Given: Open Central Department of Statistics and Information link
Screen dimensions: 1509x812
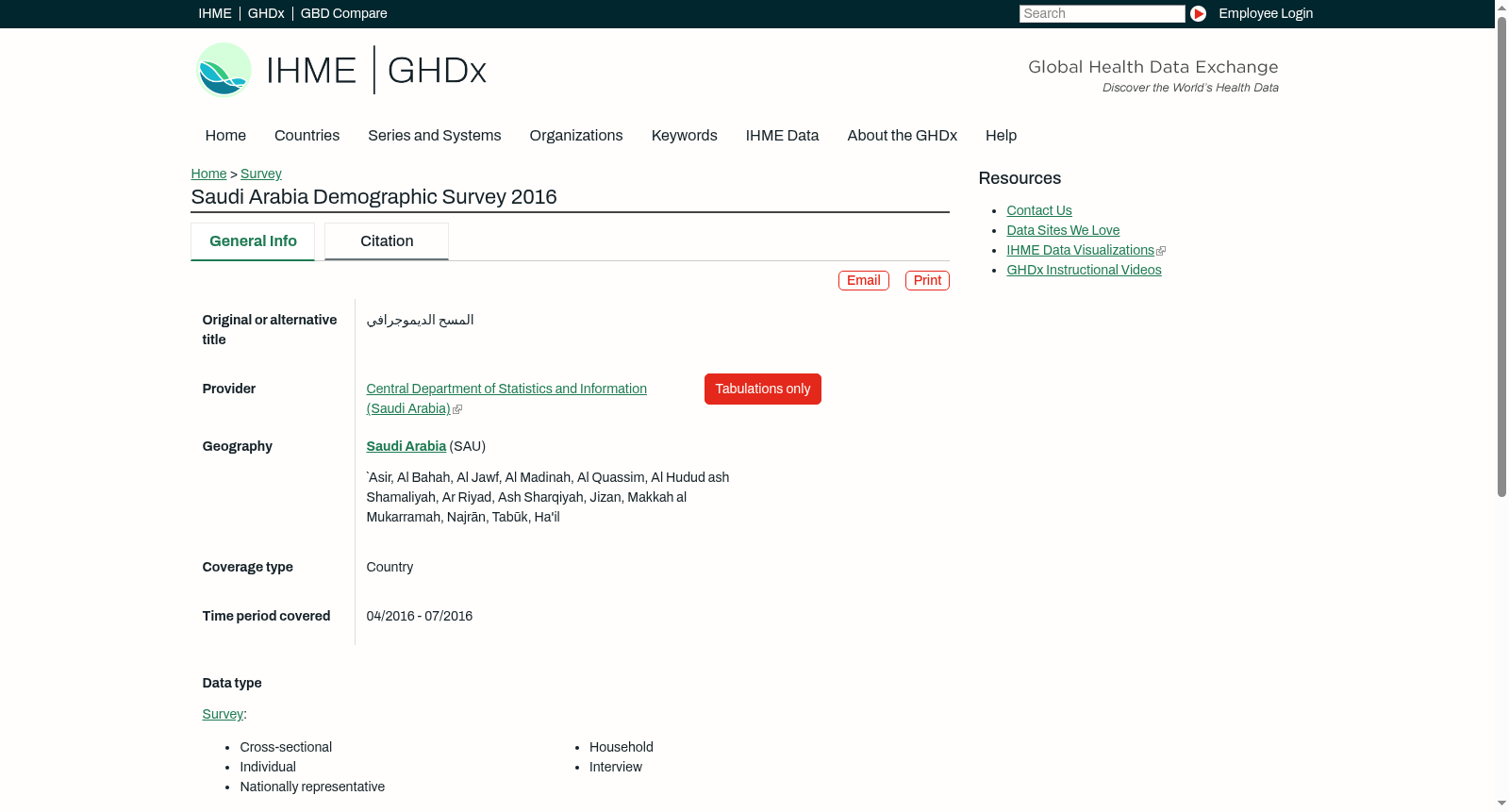Looking at the screenshot, I should point(506,398).
